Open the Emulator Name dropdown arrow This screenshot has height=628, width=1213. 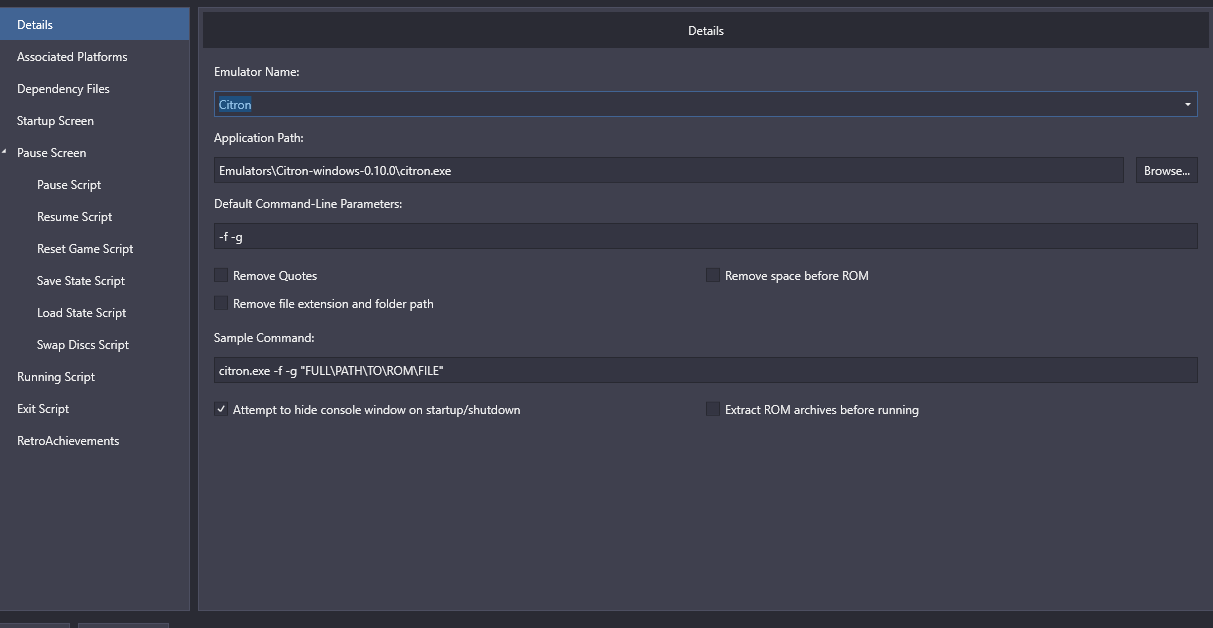tap(1187, 104)
